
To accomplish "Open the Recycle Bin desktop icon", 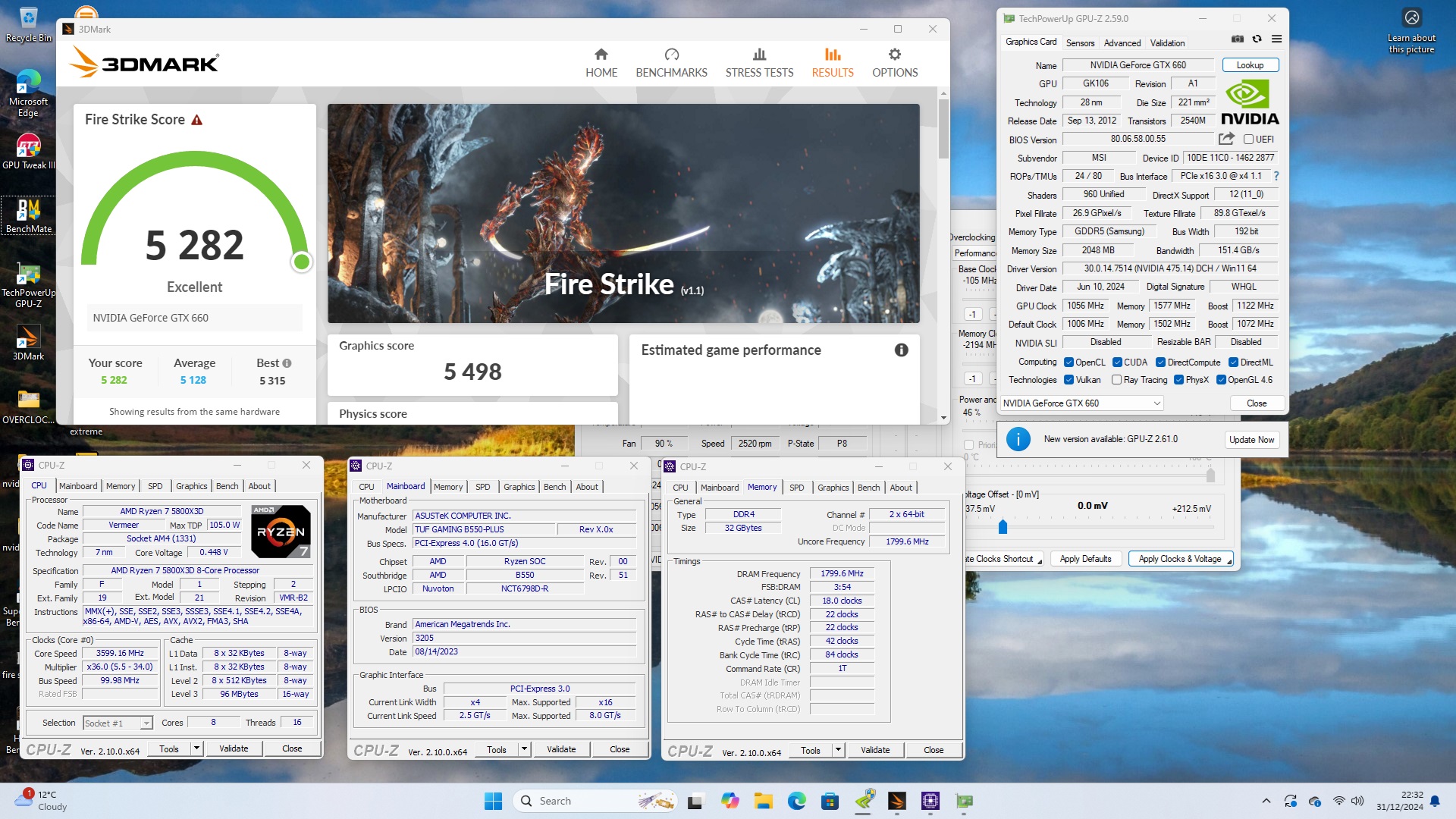I will pos(28,25).
